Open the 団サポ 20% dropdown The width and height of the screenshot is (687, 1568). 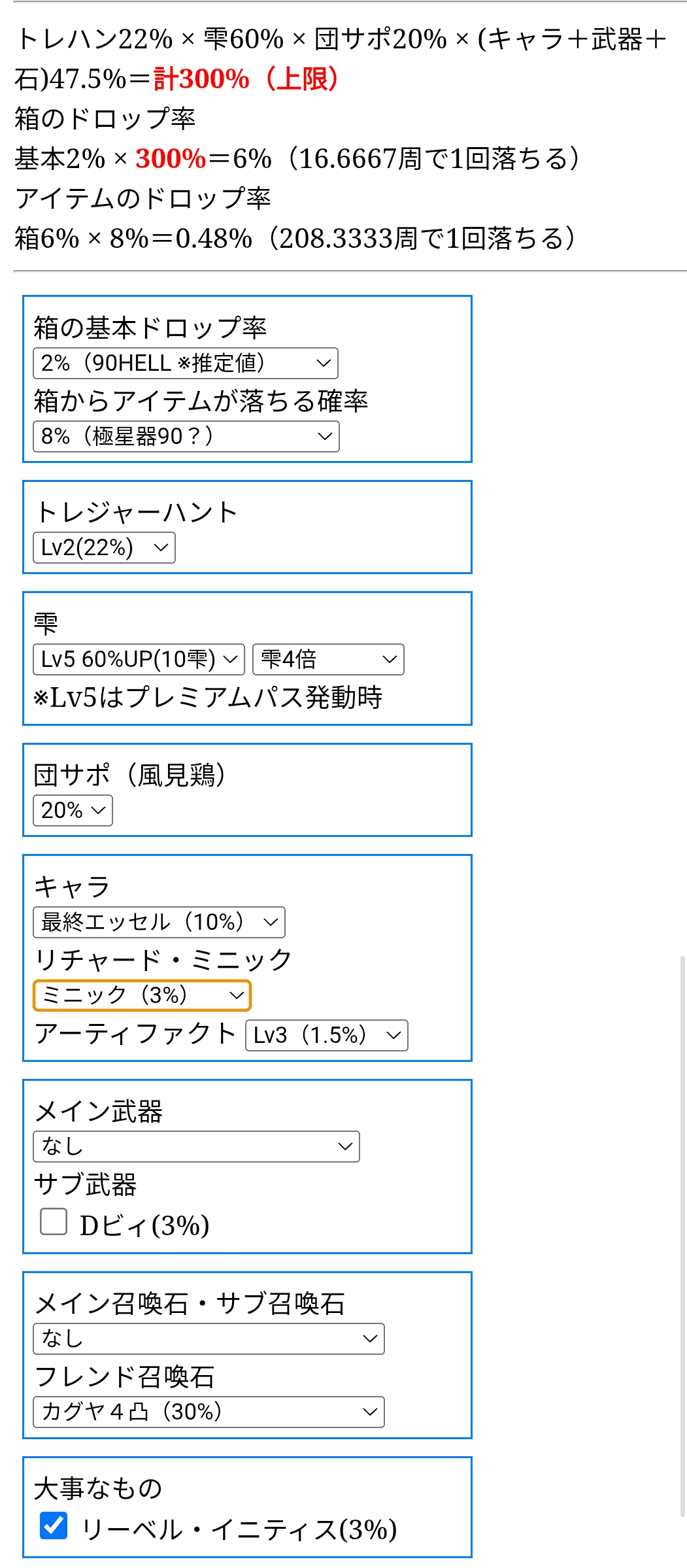[x=73, y=810]
